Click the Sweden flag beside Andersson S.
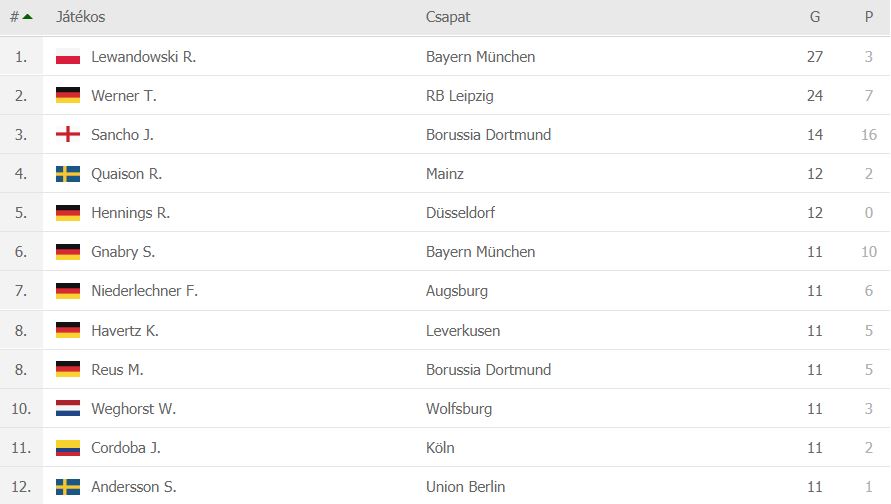This screenshot has width=891, height=504. tap(68, 487)
